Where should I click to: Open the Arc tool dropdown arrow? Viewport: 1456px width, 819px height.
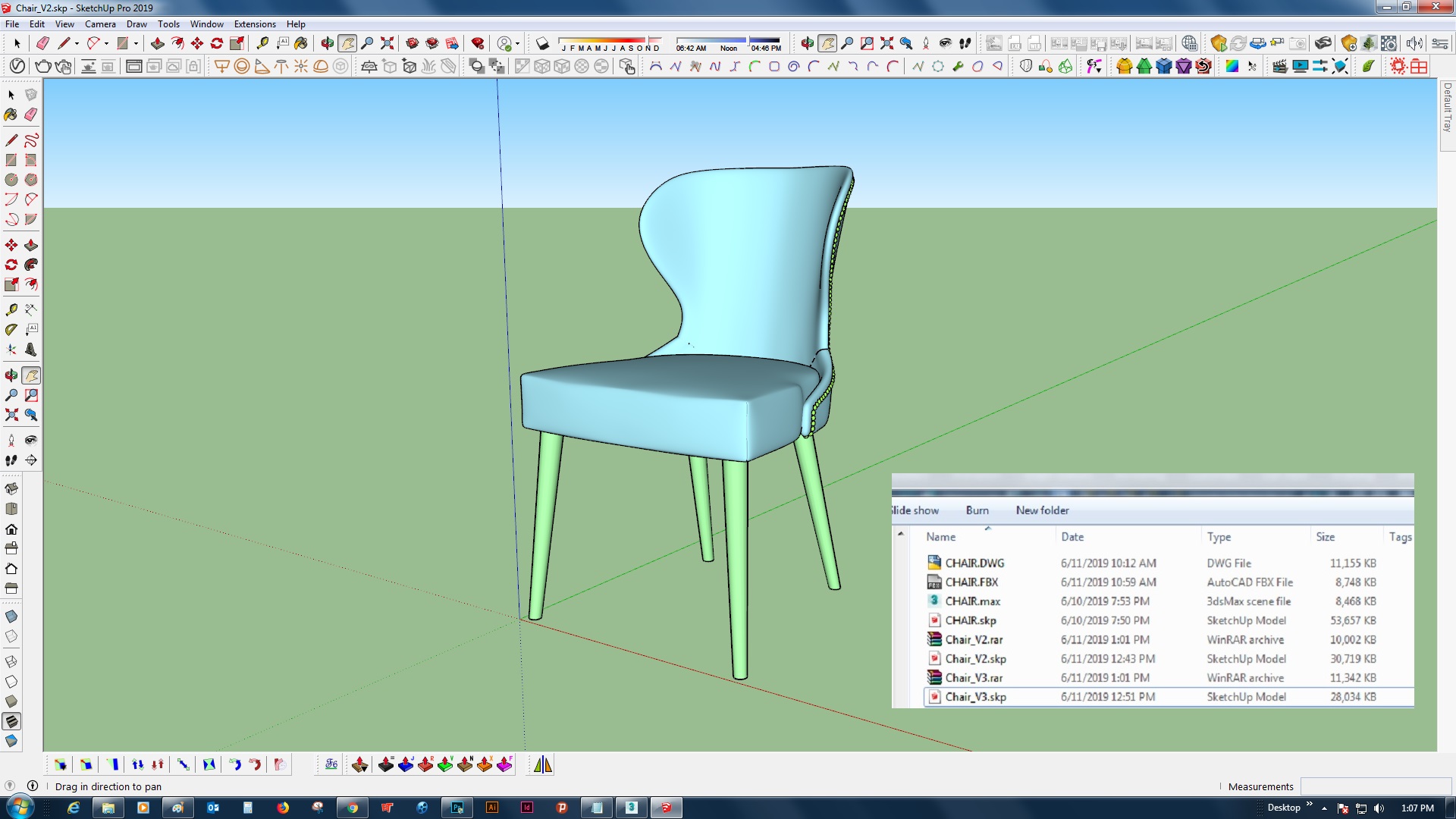coord(106,43)
